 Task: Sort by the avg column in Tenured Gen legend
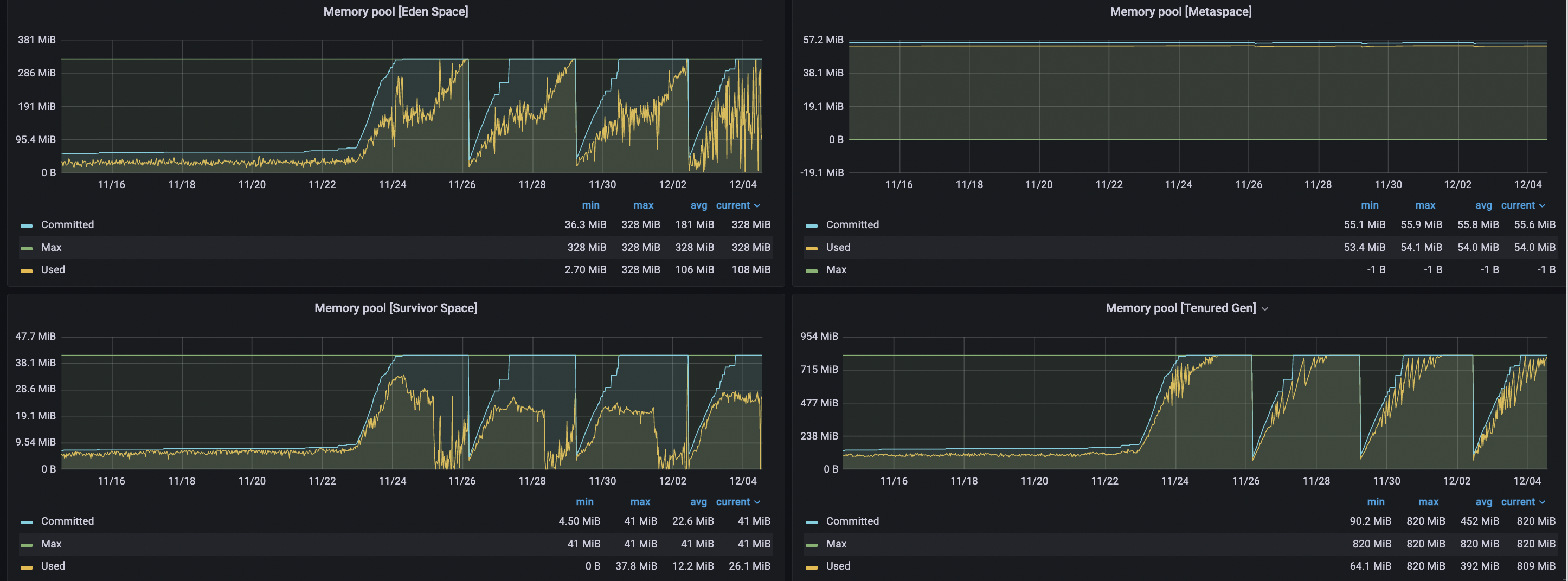1484,502
